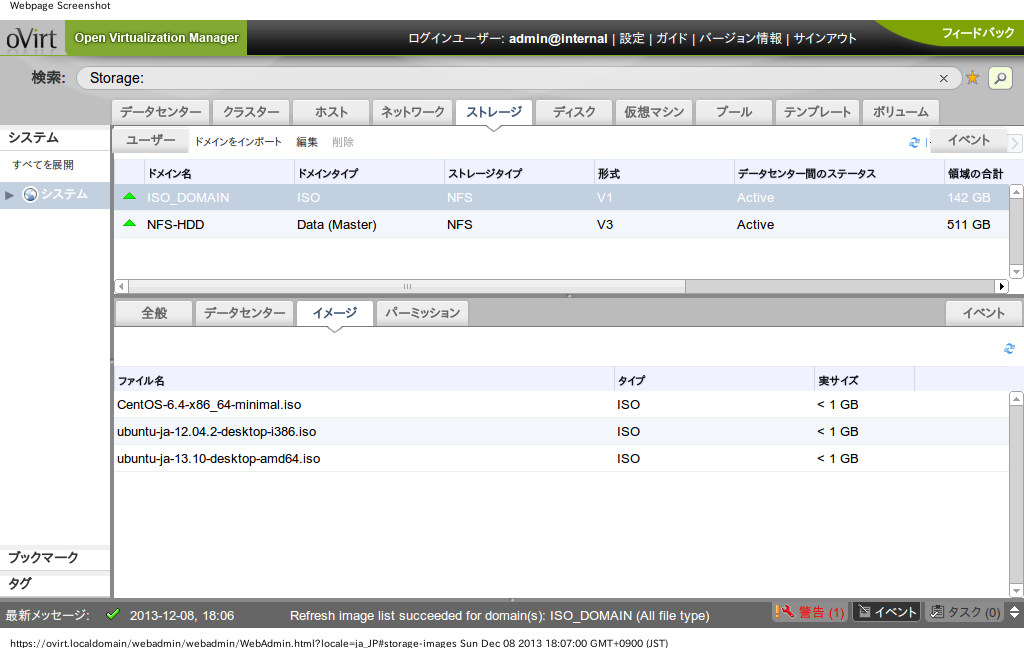Click the magnifier search button
The width and height of the screenshot is (1024, 648).
coord(999,78)
